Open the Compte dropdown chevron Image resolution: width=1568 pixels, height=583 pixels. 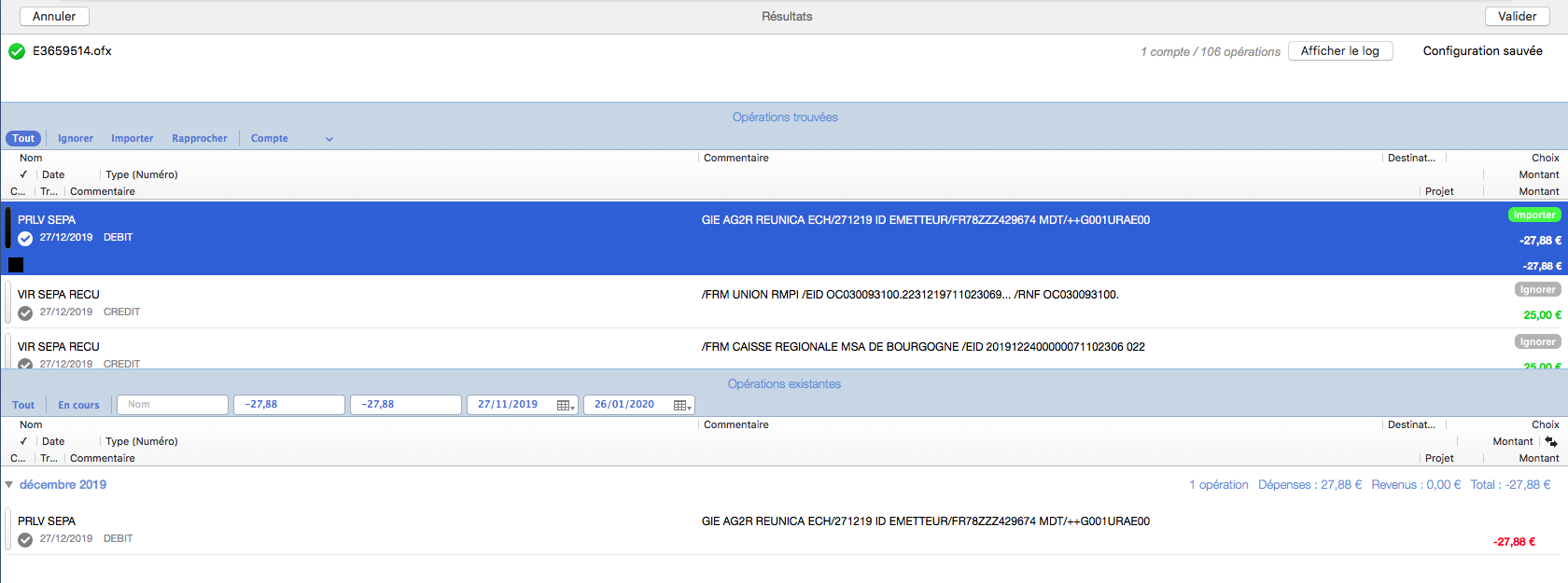[329, 139]
